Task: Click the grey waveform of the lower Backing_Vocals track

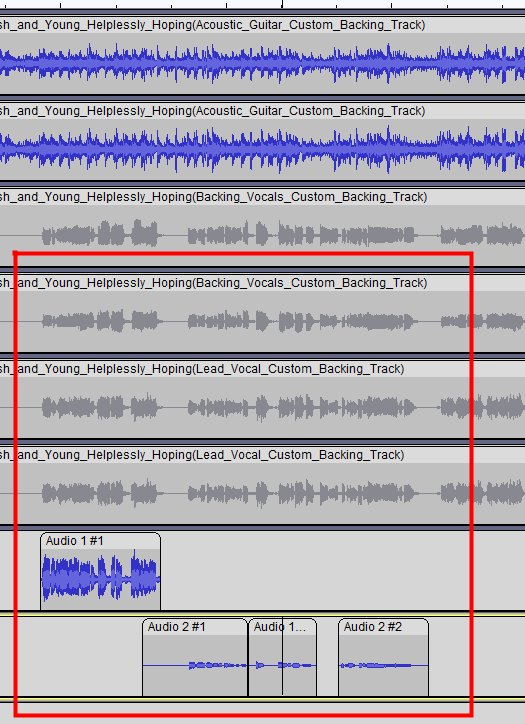Action: coord(262,321)
